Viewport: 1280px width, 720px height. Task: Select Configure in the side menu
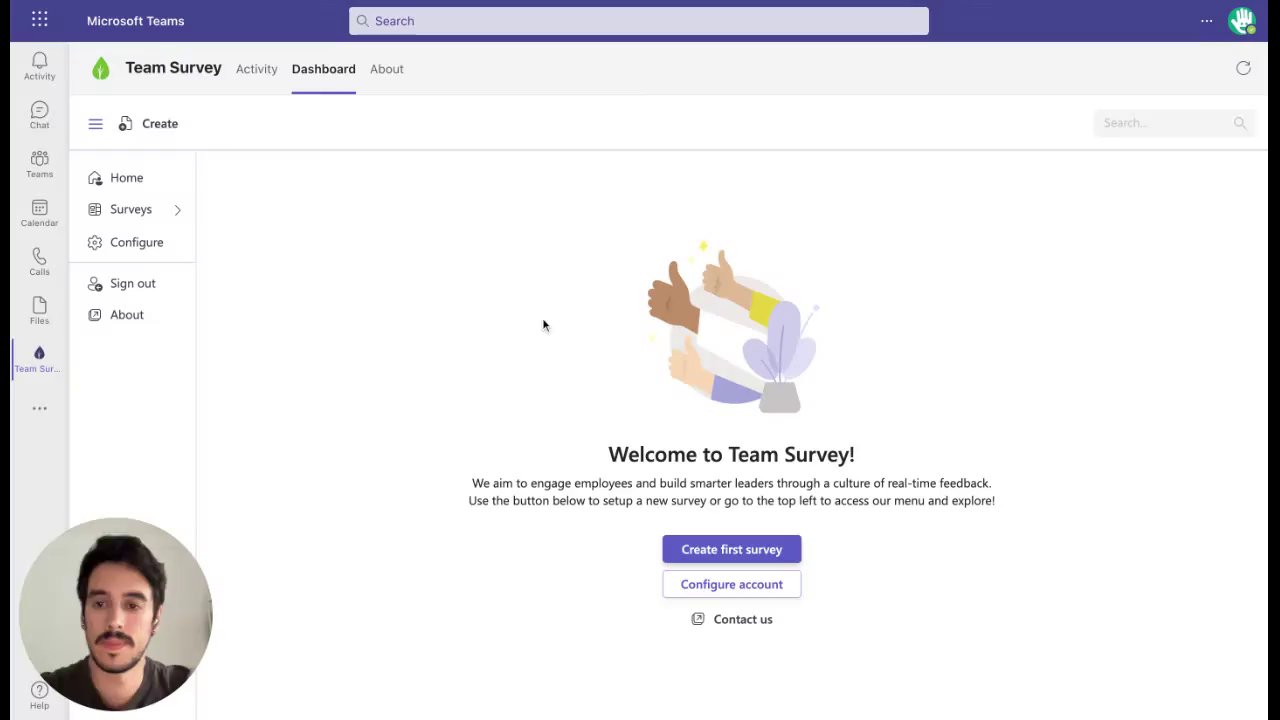[136, 242]
